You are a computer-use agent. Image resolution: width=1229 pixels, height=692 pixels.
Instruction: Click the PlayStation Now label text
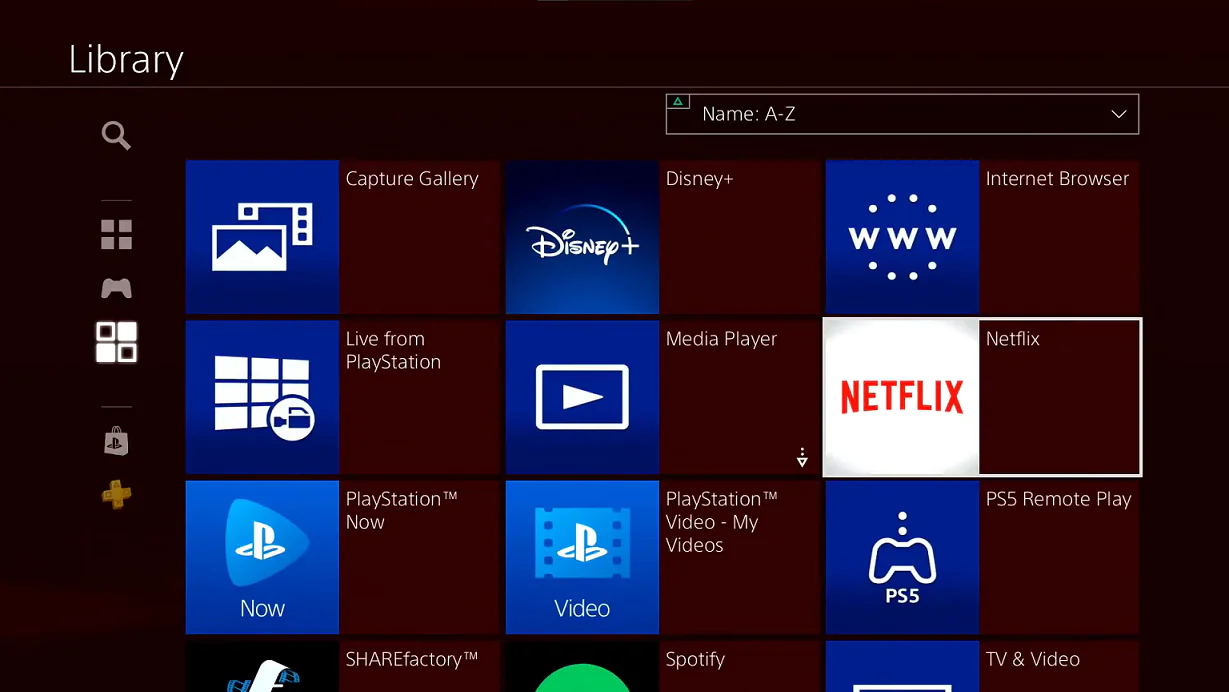coord(401,510)
